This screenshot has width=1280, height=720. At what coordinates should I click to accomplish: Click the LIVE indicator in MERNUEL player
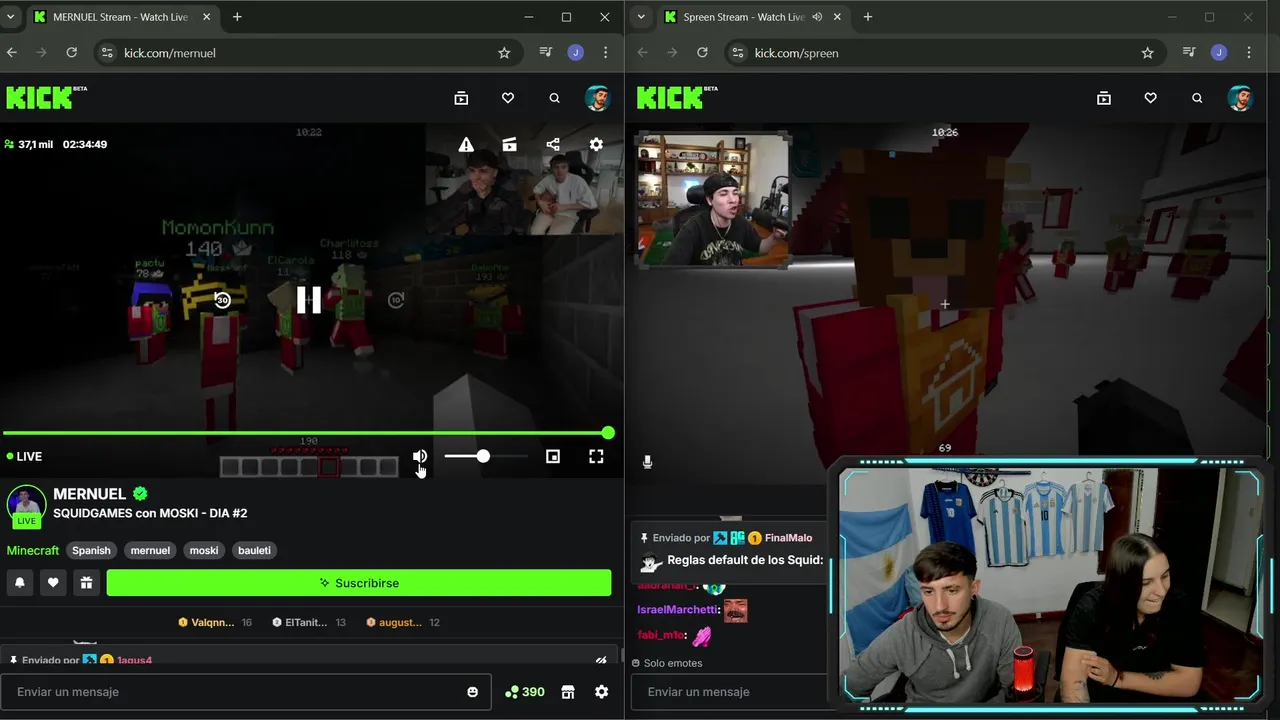point(24,456)
